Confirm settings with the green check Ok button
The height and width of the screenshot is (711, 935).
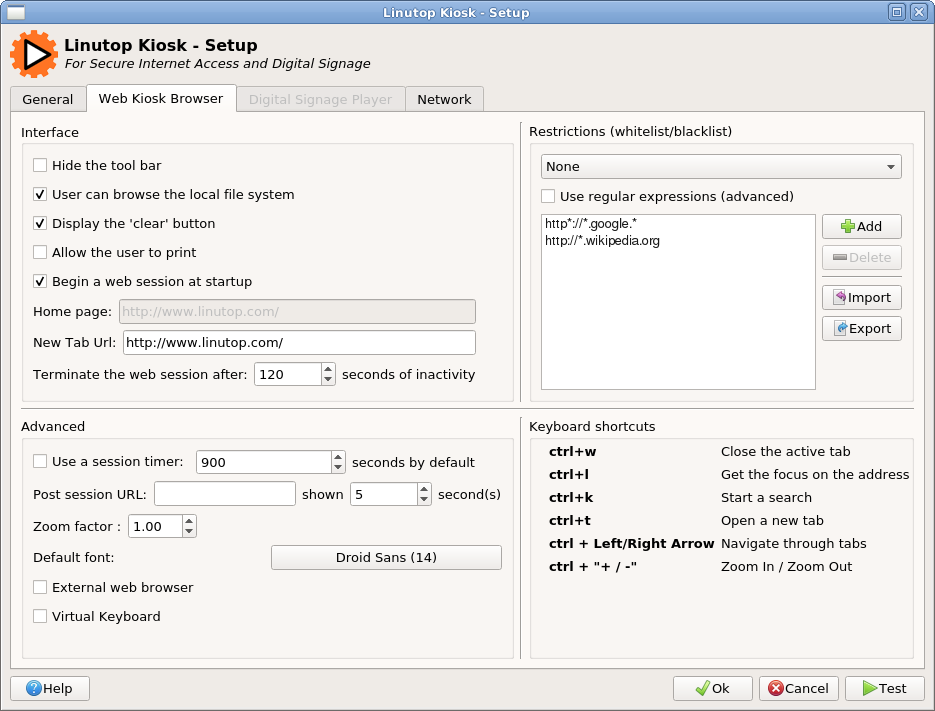click(713, 688)
